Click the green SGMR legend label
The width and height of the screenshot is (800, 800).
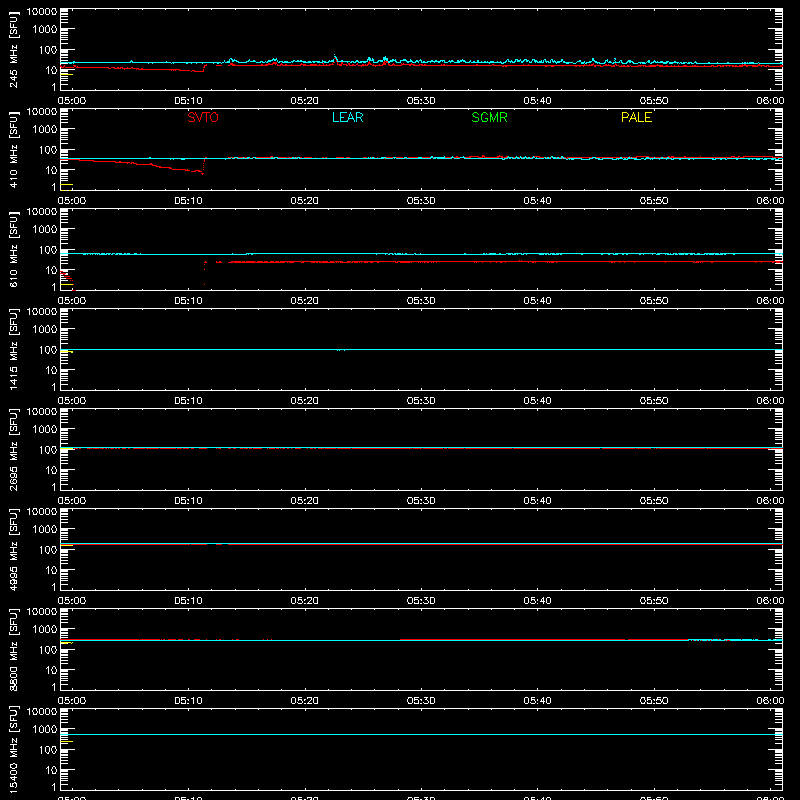click(489, 117)
